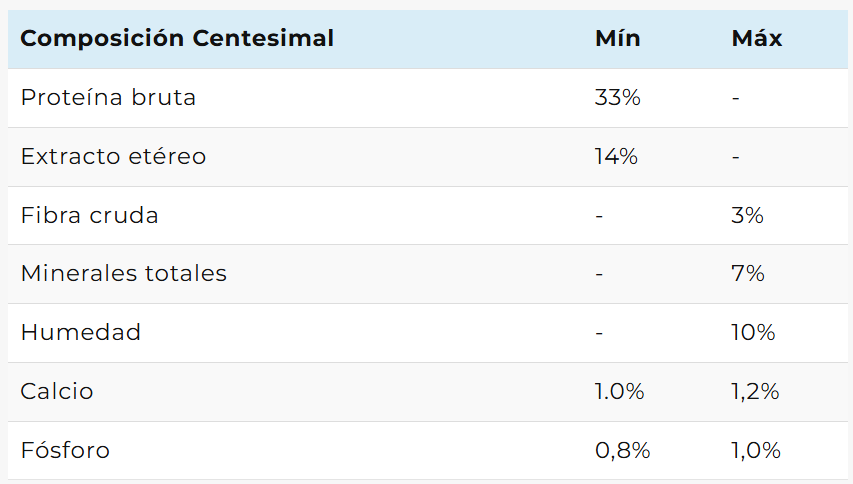Image resolution: width=853 pixels, height=484 pixels.
Task: Click the 1,0% fósforo maximum value
Action: 756,450
